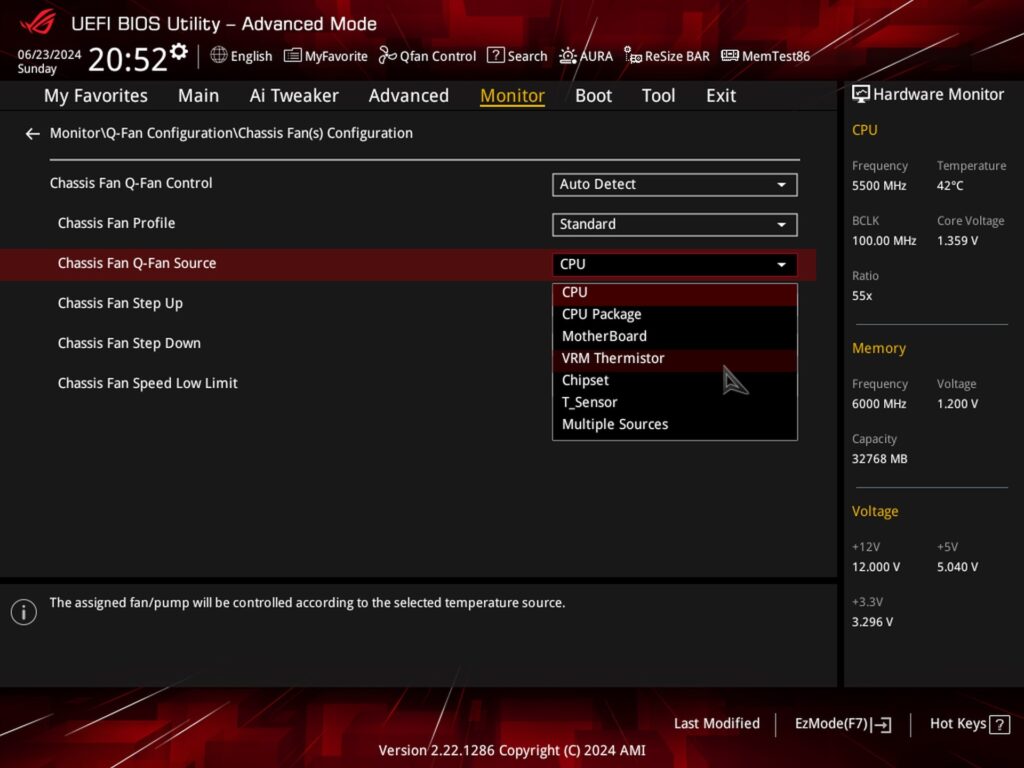Click the Hot Keys question mark icon
Image resolution: width=1024 pixels, height=768 pixels.
coord(999,724)
